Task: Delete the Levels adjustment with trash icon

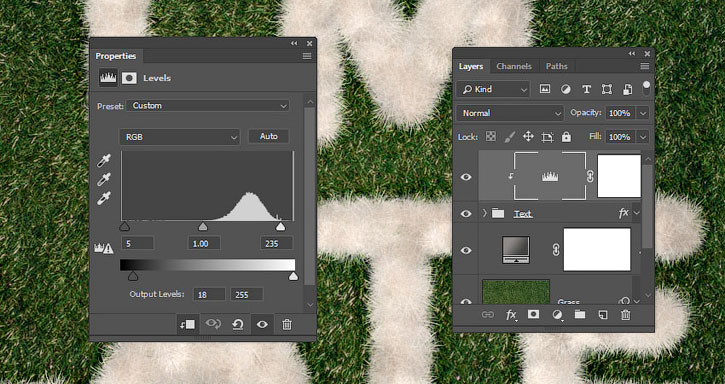Action: (x=287, y=324)
